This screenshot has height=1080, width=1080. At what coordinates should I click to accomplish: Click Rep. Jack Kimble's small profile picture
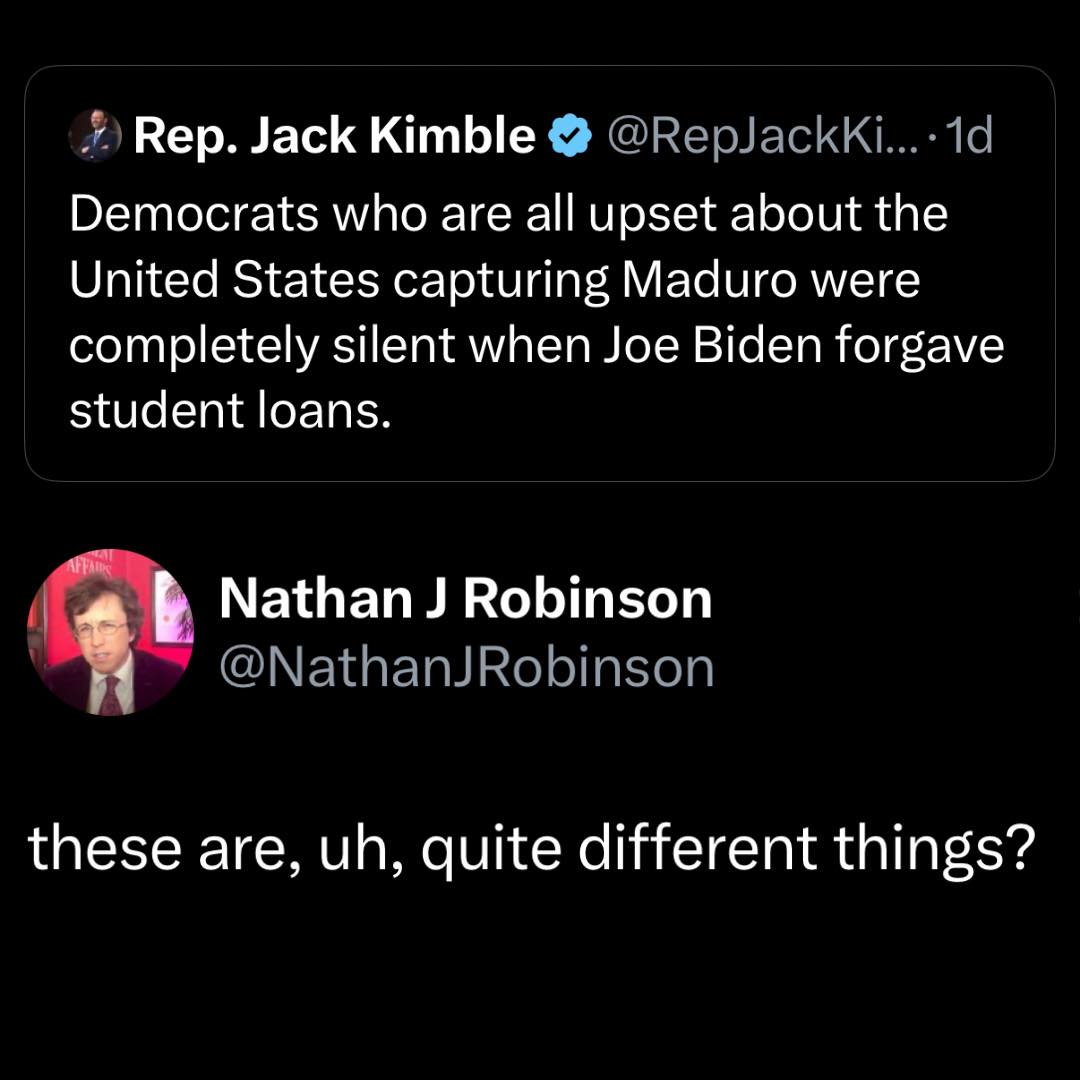click(x=95, y=138)
